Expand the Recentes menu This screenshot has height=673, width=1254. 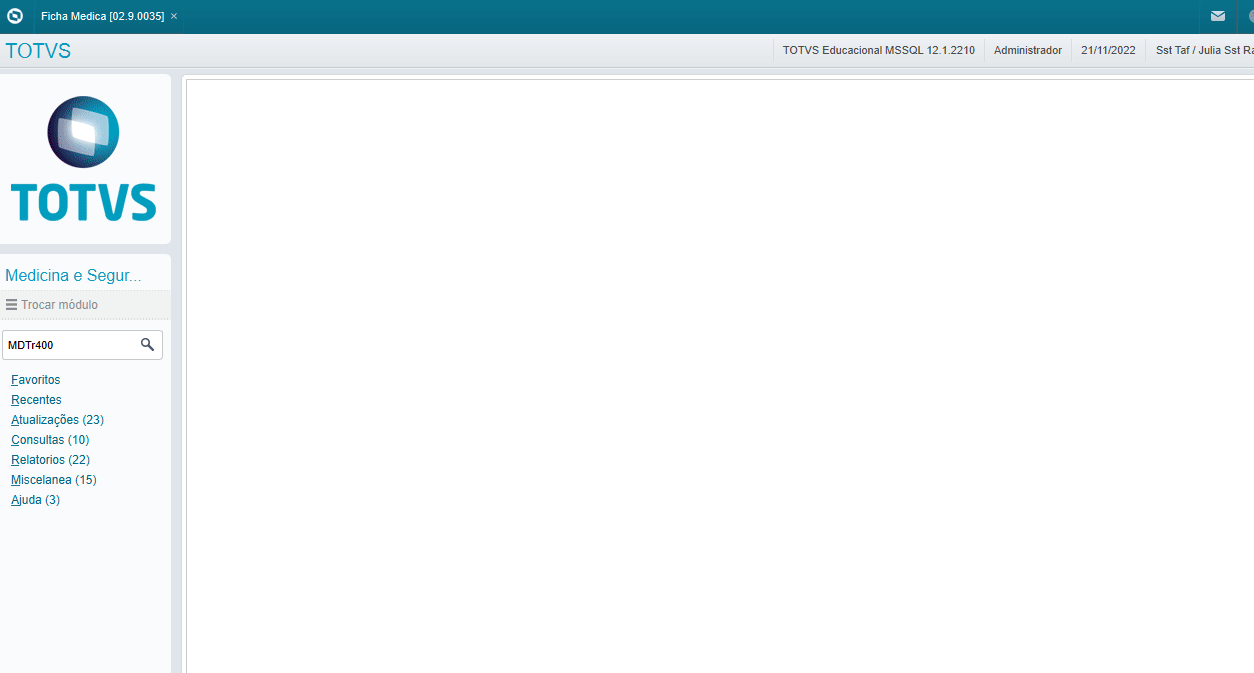pyautogui.click(x=36, y=400)
